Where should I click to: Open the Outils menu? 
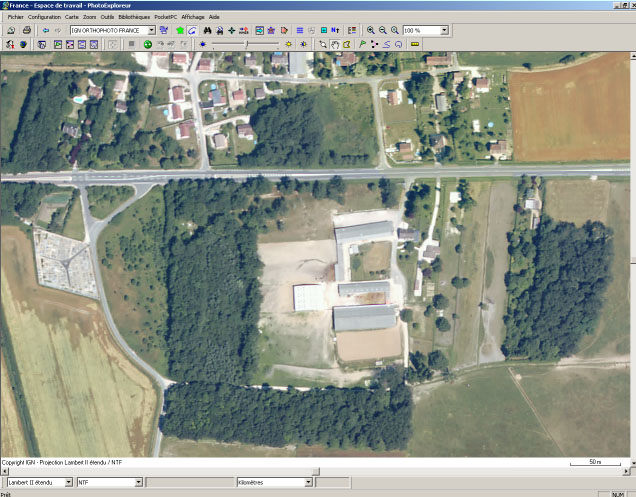[107, 17]
